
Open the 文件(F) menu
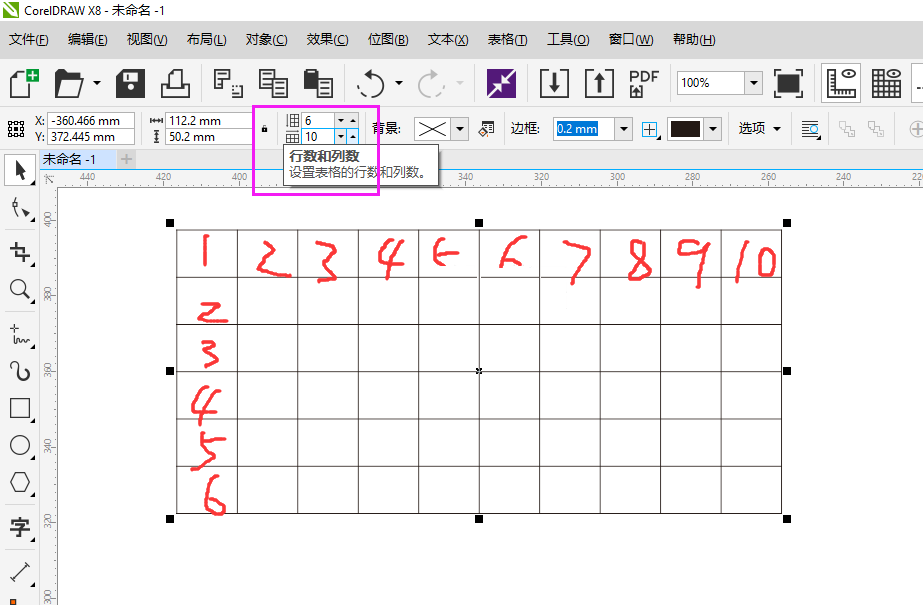coord(28,39)
